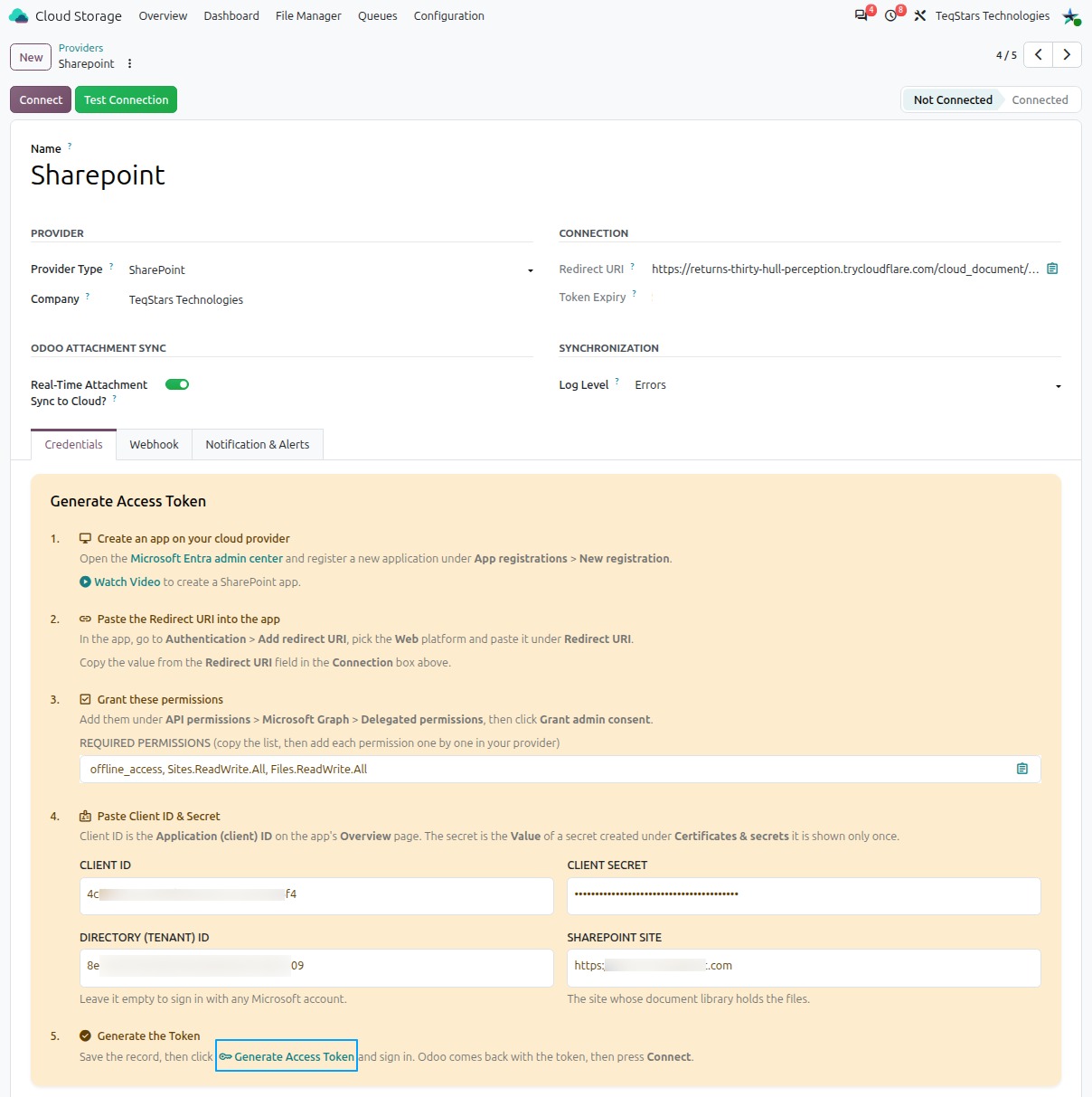Switch to the Webhook tab
This screenshot has height=1097, width=1092.
click(x=155, y=444)
